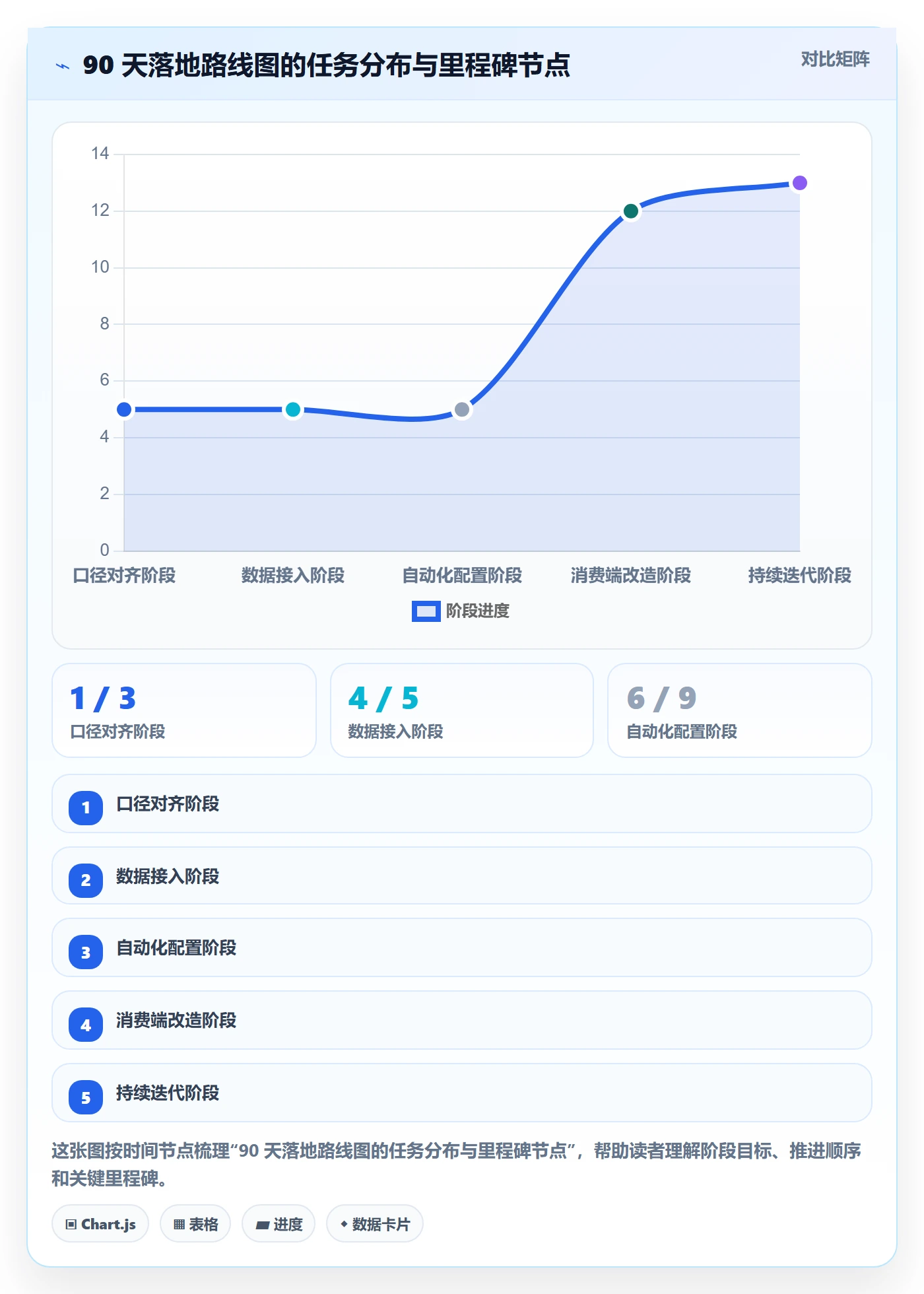
Task: Click the number 5 step badge
Action: click(x=86, y=1097)
